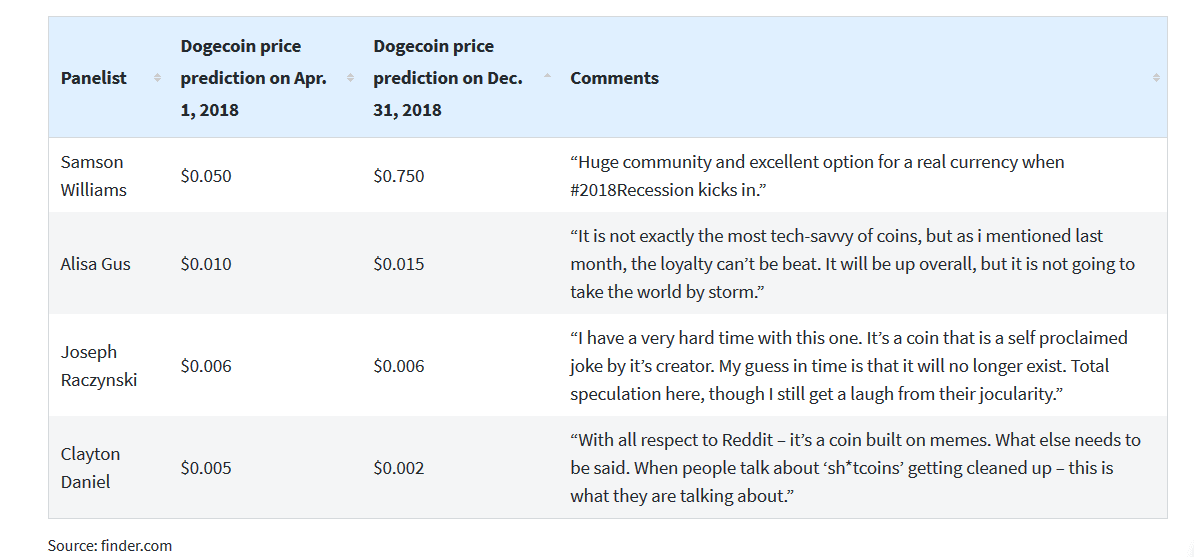Click the $0.750 December prediction value
Viewport: 1194px width, 557px height.
click(x=398, y=176)
